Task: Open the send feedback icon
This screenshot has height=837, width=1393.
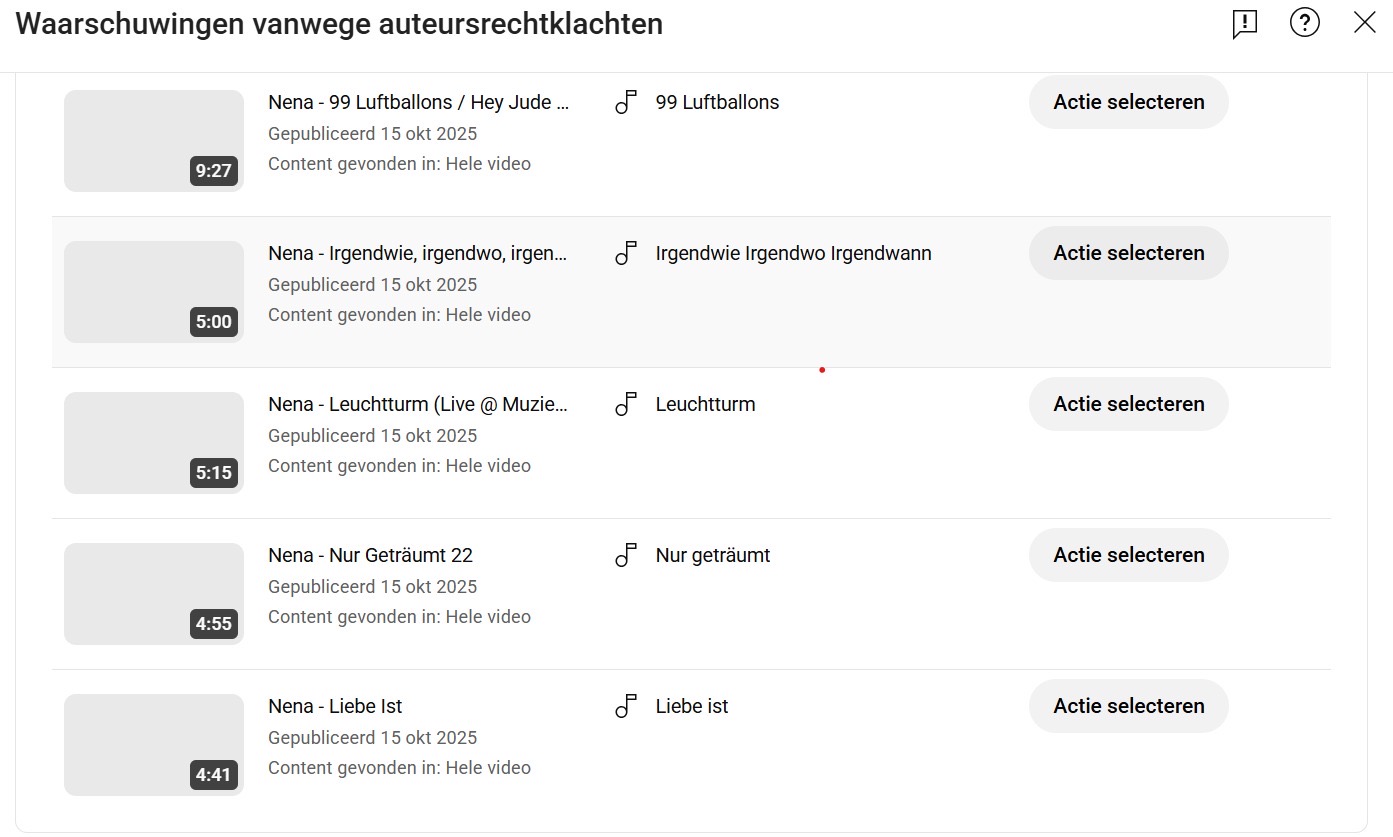Action: pos(1244,24)
